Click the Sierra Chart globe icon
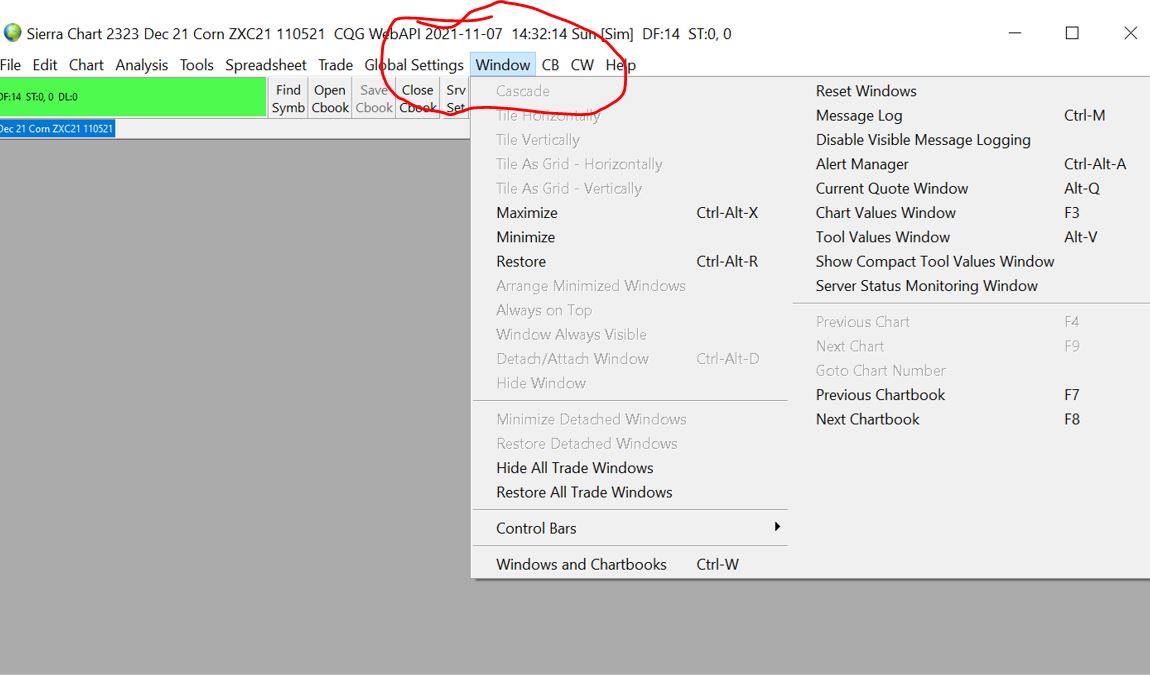 click(12, 33)
